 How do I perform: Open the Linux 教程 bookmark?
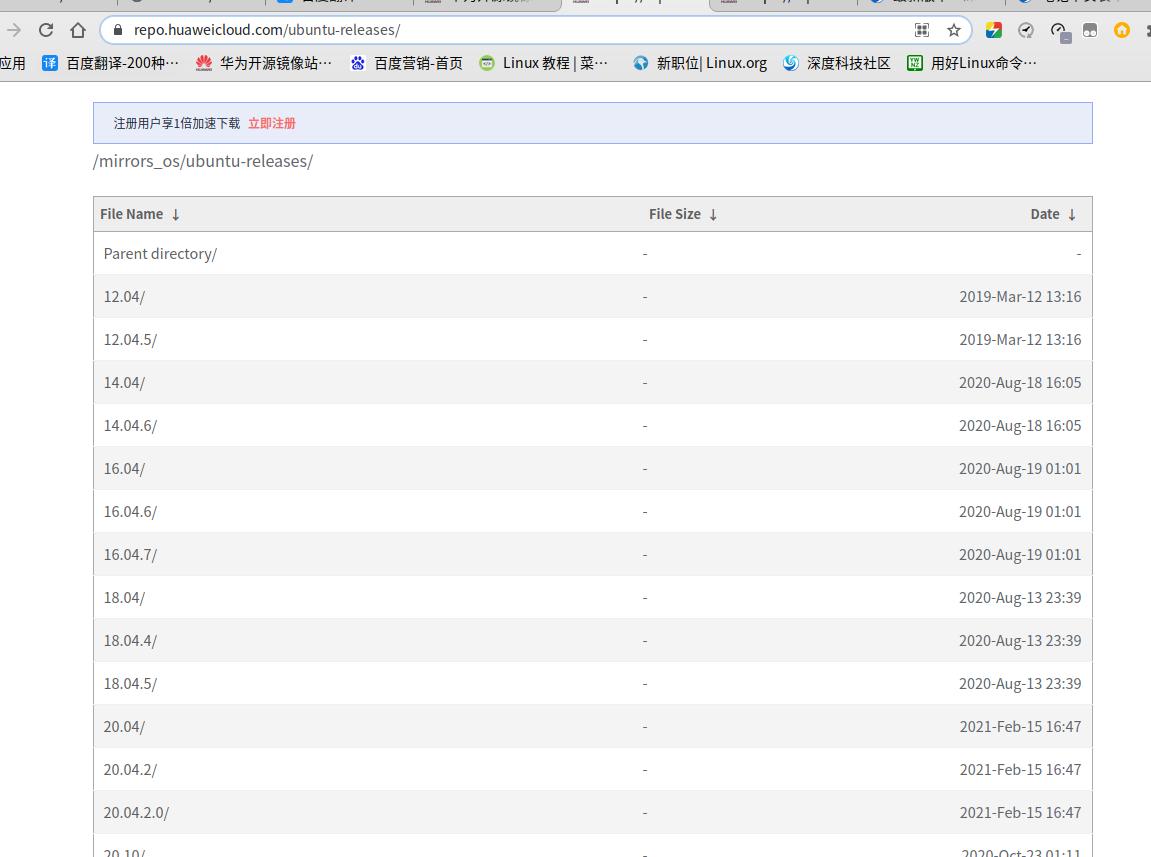click(544, 63)
